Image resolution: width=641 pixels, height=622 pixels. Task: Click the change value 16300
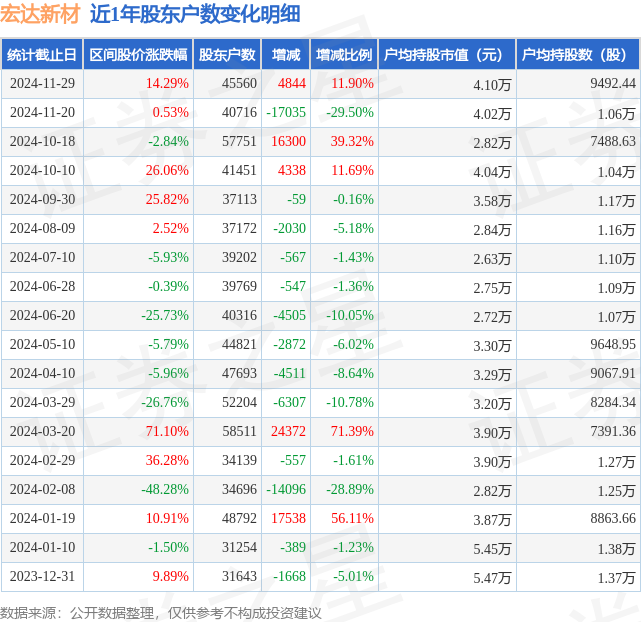(288, 141)
